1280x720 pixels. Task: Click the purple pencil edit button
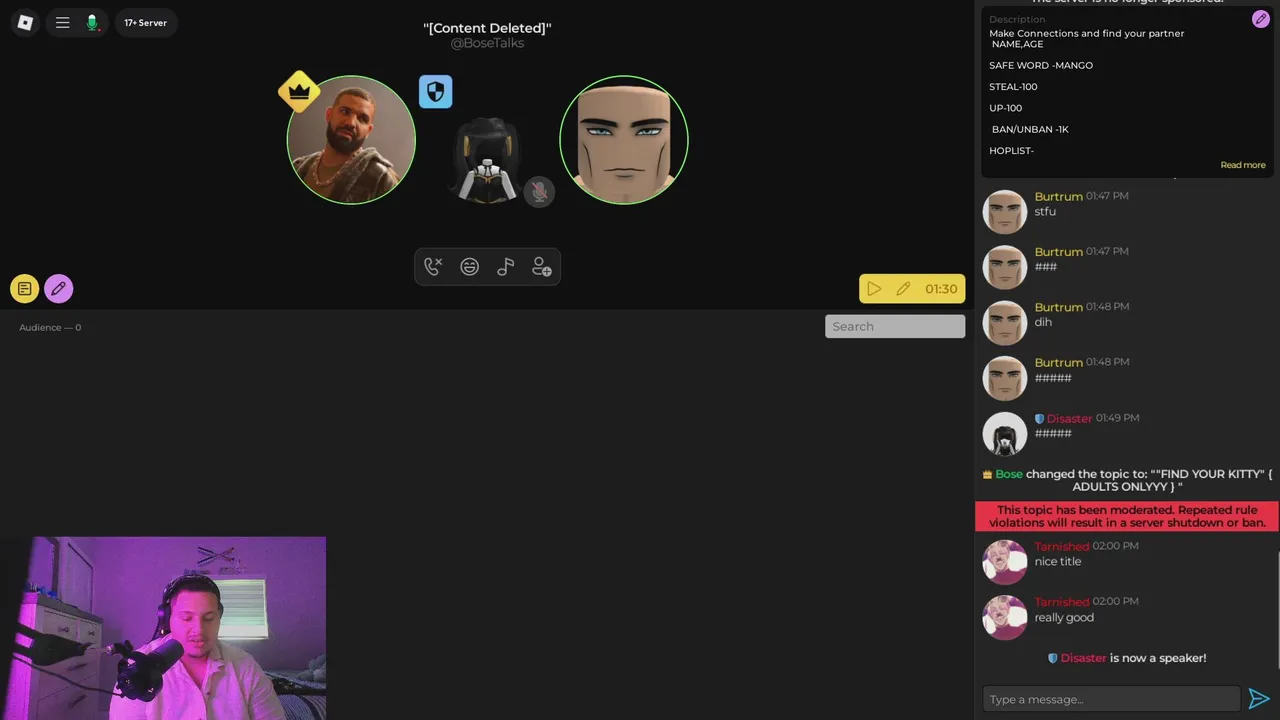(x=58, y=289)
